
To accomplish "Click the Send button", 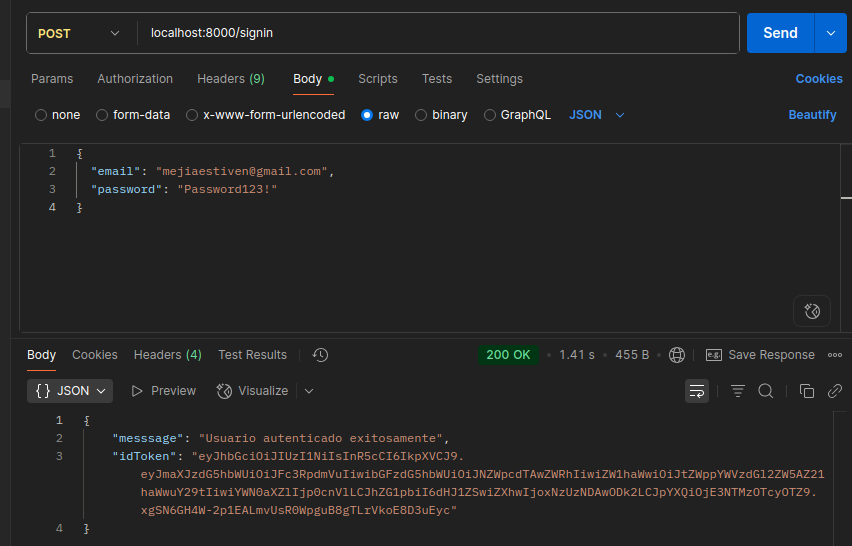I will pos(780,33).
